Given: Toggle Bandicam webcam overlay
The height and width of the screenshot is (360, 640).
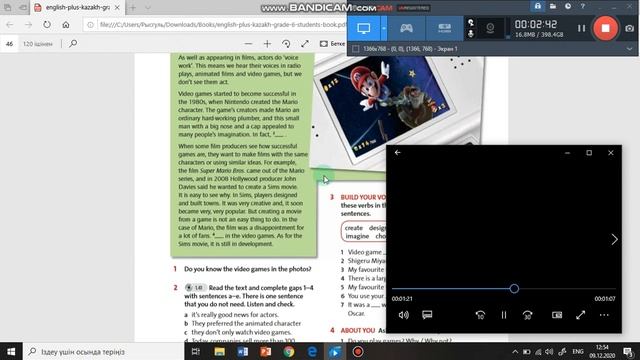Looking at the screenshot, I should tap(490, 28).
